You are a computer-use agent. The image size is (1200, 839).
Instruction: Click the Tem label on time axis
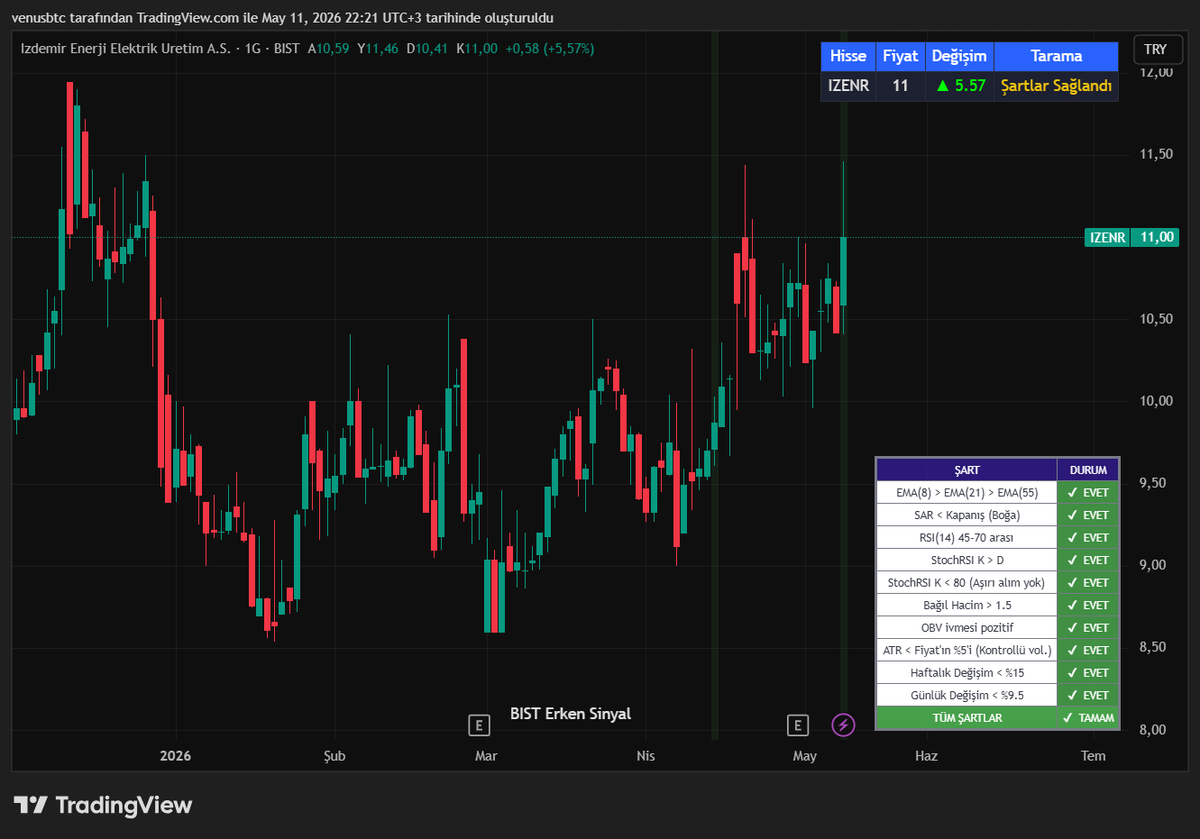click(x=1093, y=756)
